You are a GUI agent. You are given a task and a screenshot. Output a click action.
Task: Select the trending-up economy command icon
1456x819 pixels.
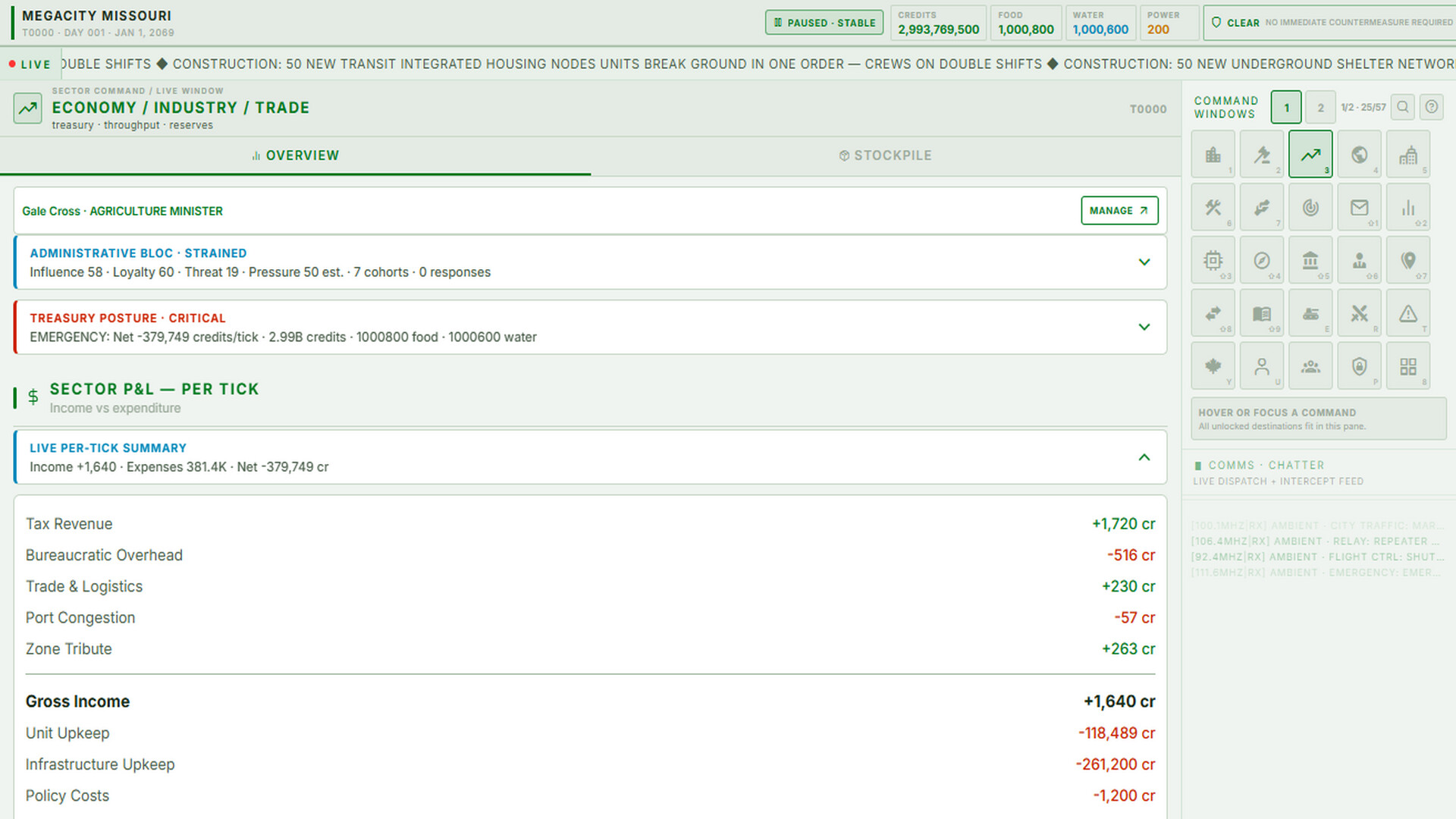pos(1310,155)
